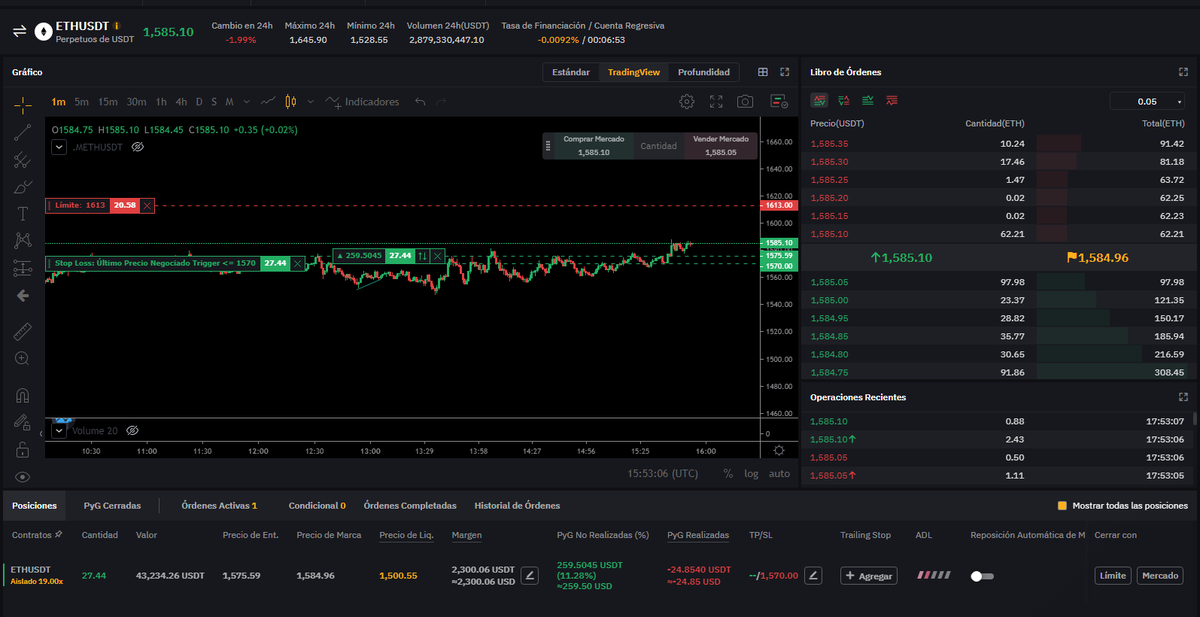Select the trend line drawing tool
The height and width of the screenshot is (617, 1200).
pyautogui.click(x=22, y=131)
